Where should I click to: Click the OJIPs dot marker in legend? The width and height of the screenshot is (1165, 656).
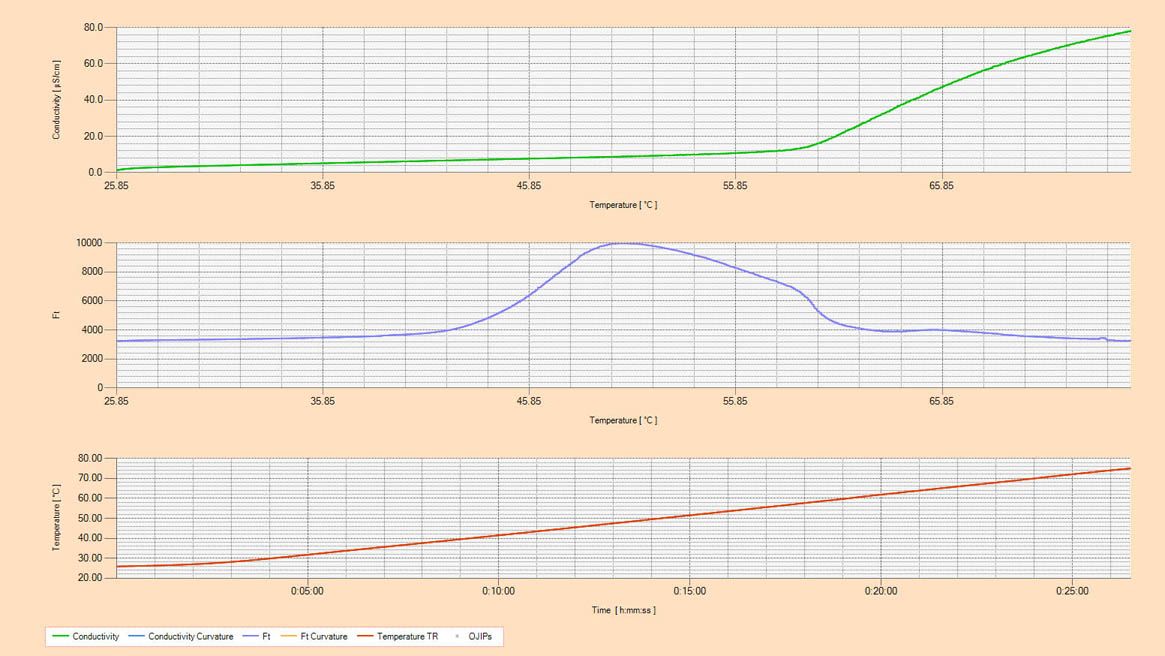pos(457,637)
